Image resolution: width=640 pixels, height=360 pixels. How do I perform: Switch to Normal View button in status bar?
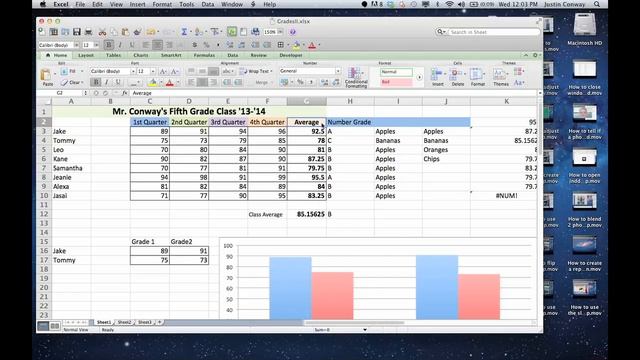click(43, 326)
